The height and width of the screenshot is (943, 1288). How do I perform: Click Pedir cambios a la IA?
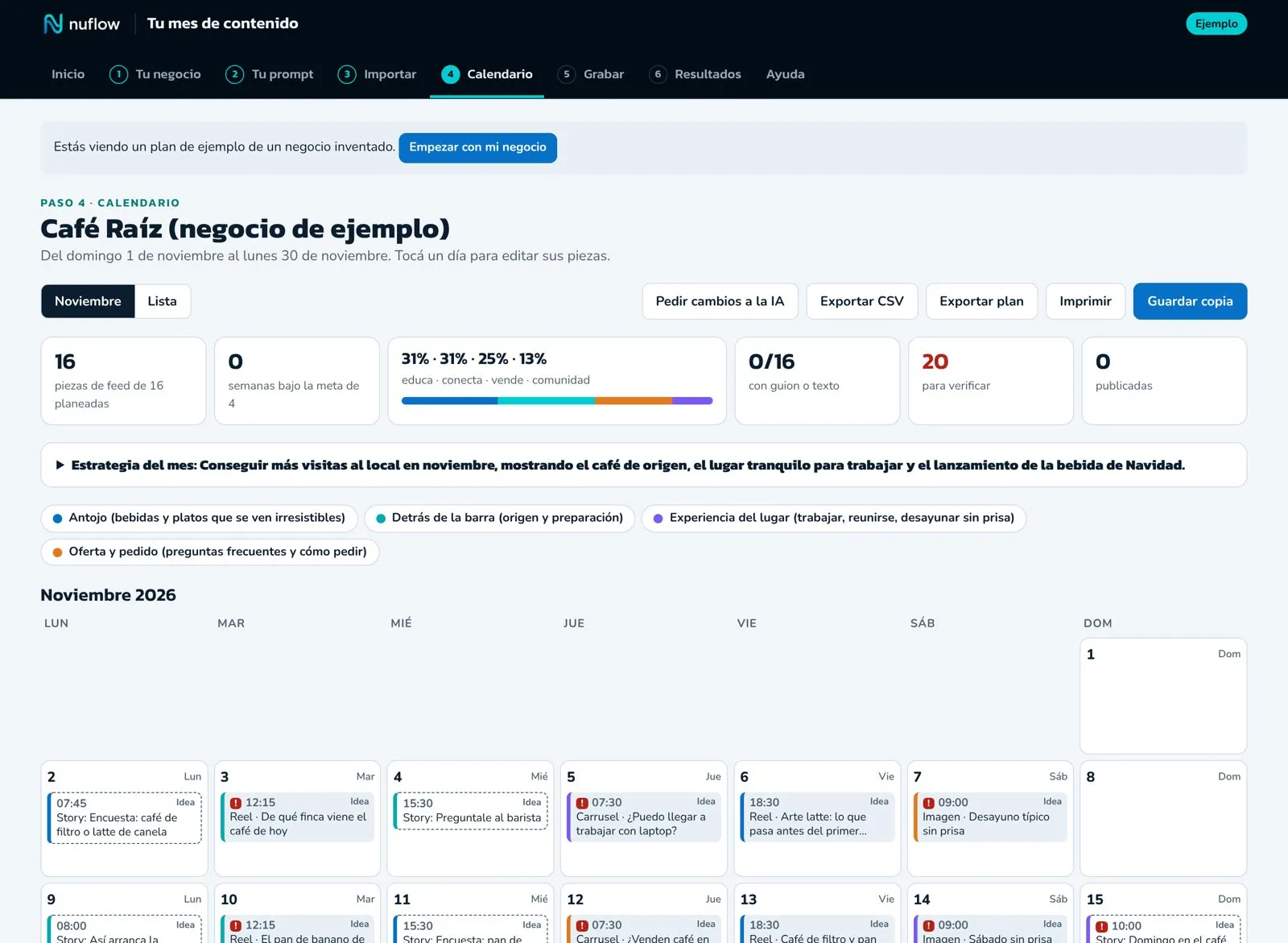[720, 301]
